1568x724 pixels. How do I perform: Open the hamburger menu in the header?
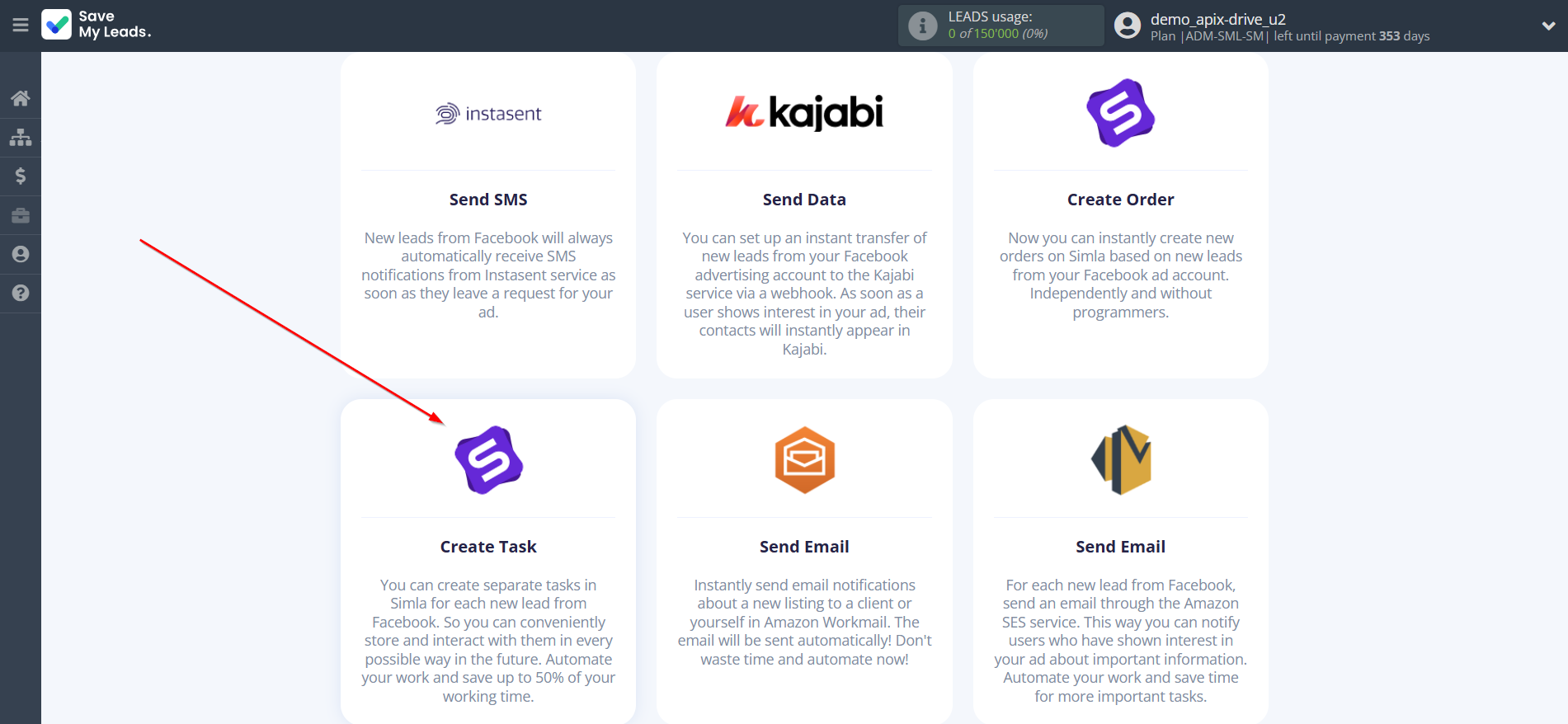click(x=21, y=26)
